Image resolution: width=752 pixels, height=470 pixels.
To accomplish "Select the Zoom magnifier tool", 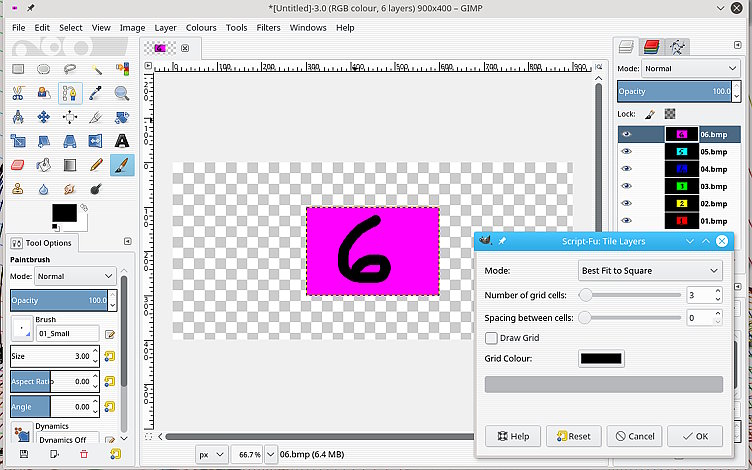I will click(x=122, y=93).
